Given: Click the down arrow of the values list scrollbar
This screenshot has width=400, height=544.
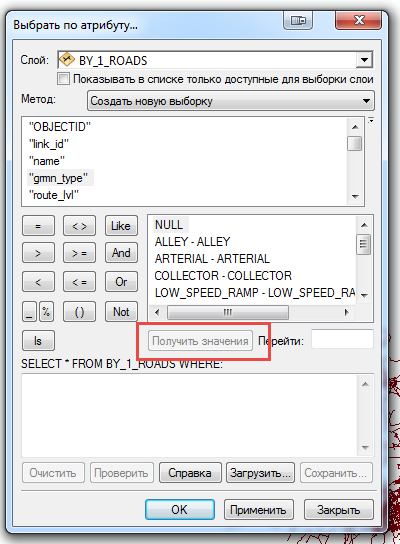Looking at the screenshot, I should 364,295.
